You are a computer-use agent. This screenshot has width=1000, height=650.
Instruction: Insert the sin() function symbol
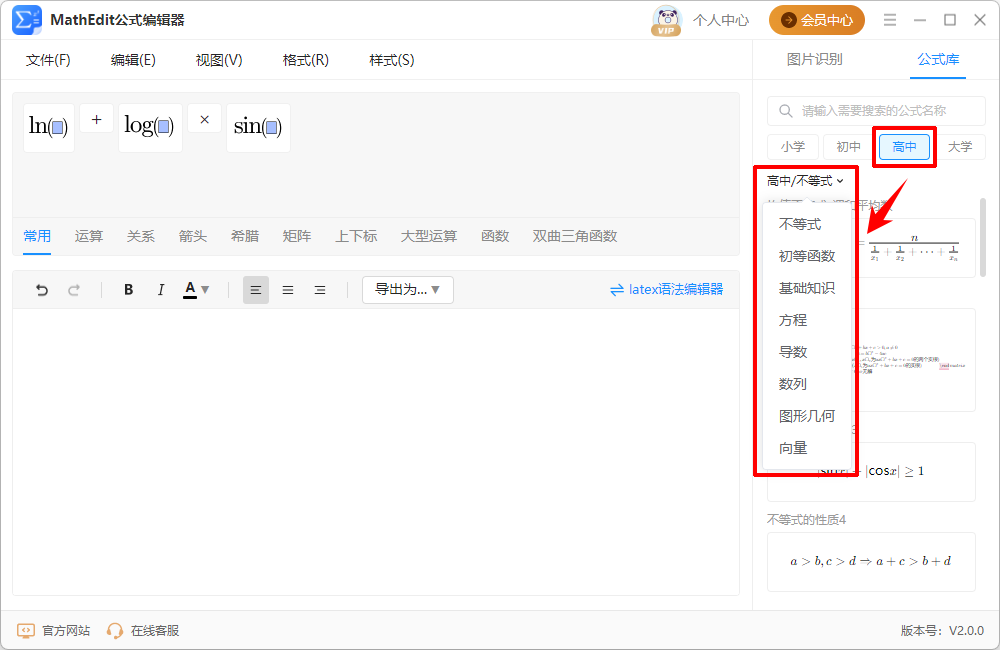pos(258,128)
